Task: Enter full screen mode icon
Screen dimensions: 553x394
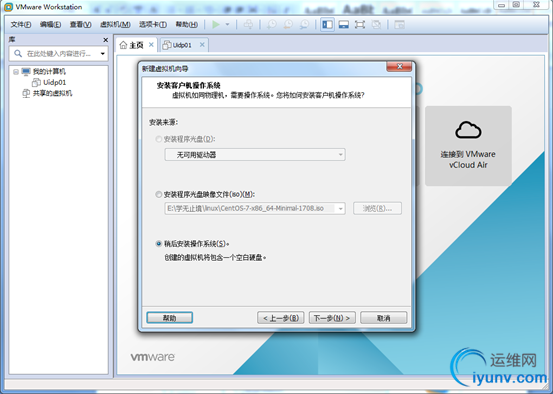Action: [360, 24]
